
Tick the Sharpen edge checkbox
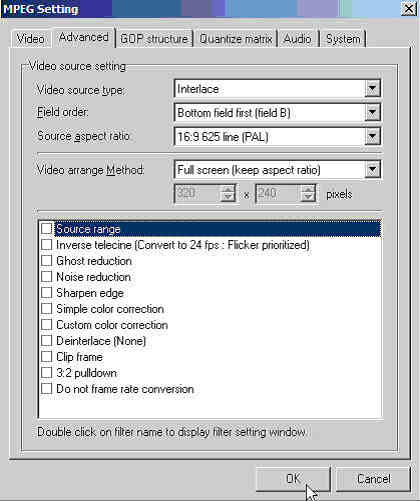(x=47, y=293)
